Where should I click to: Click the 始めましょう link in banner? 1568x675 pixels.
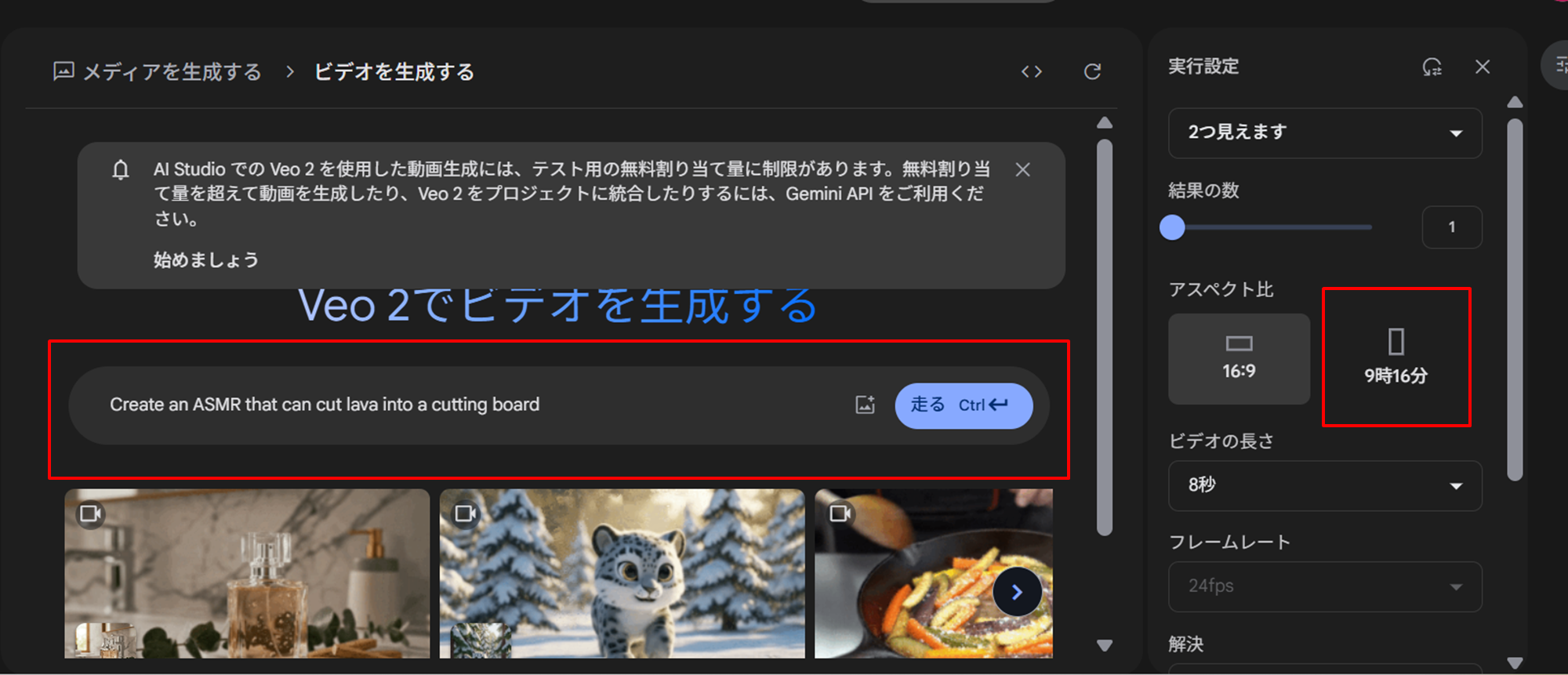click(206, 260)
